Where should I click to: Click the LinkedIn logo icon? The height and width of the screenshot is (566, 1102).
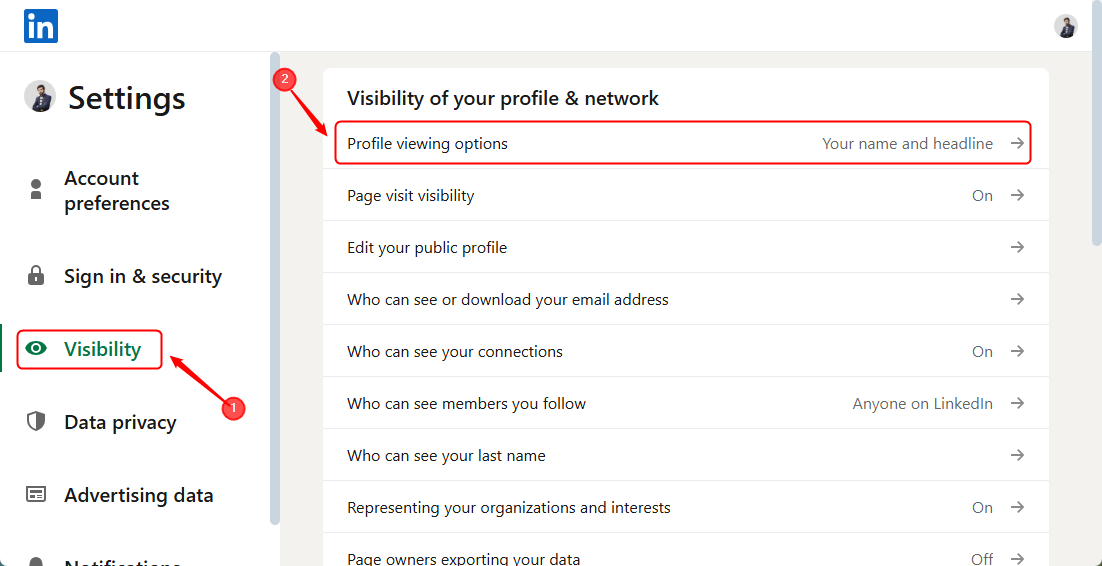41,26
